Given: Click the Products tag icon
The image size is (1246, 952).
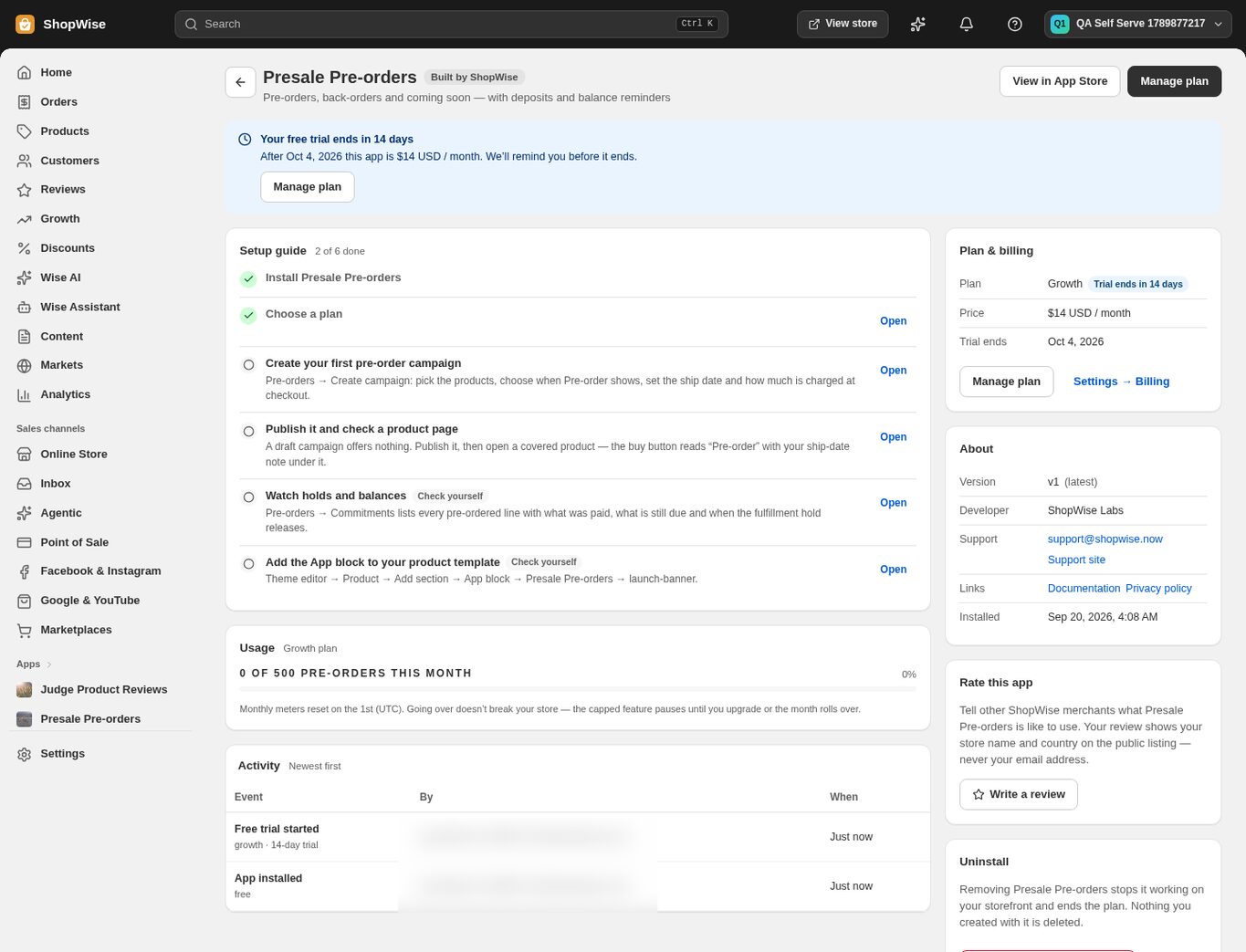Looking at the screenshot, I should tap(25, 131).
